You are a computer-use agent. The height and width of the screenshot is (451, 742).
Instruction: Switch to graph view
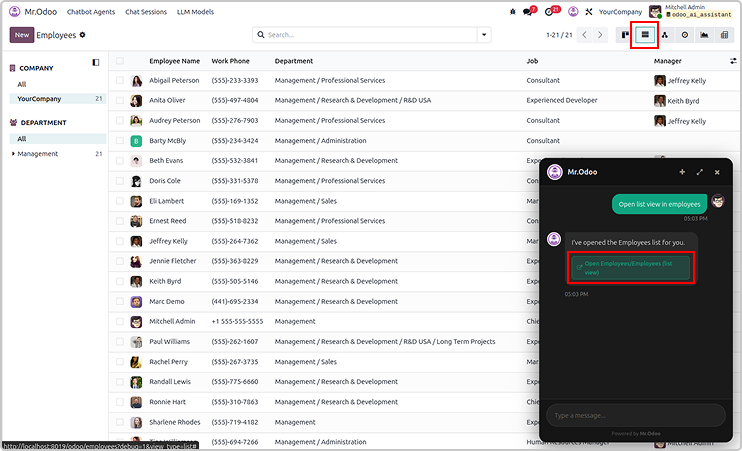pos(705,35)
